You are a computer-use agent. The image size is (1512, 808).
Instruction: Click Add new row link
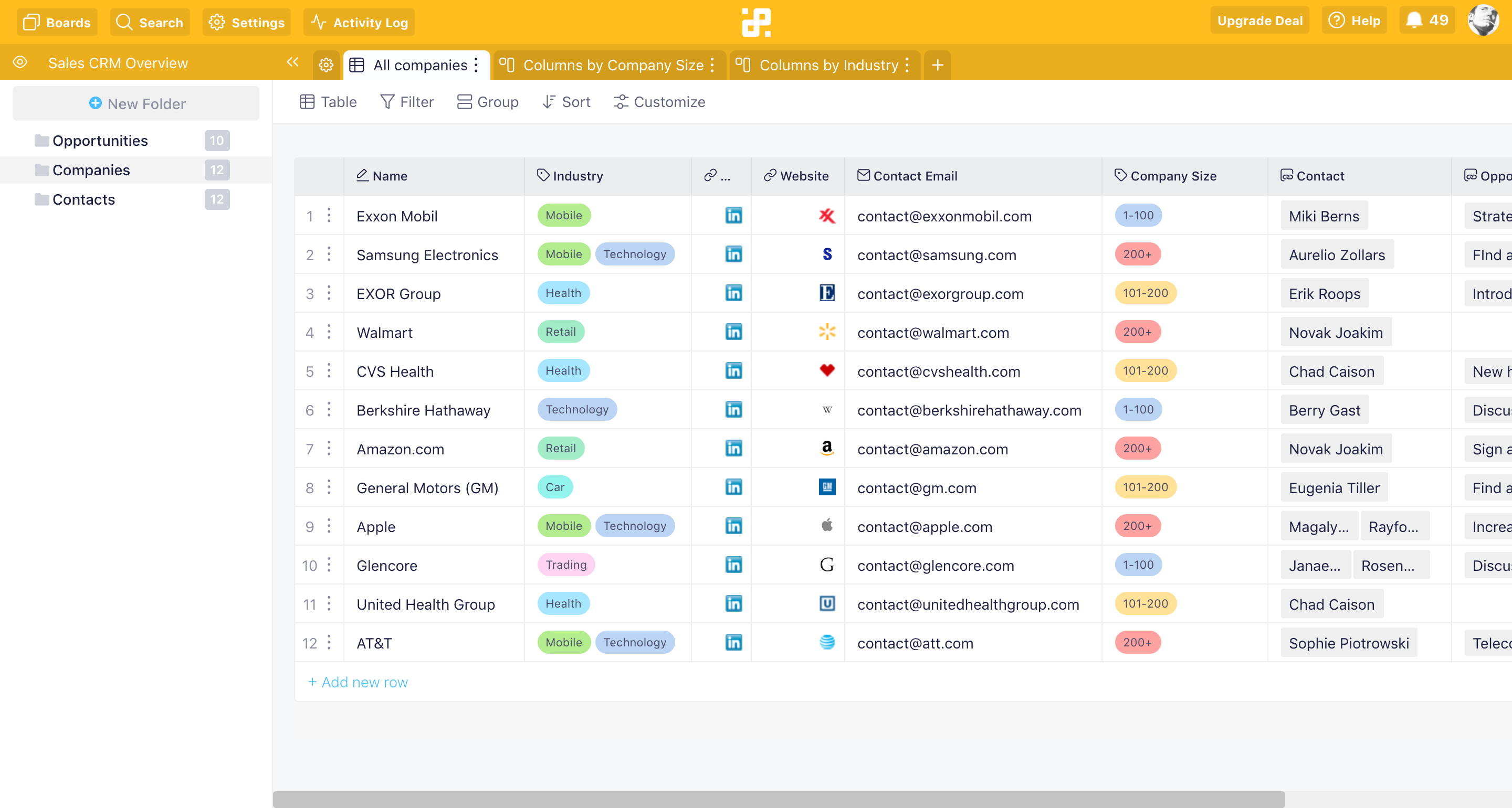click(358, 683)
